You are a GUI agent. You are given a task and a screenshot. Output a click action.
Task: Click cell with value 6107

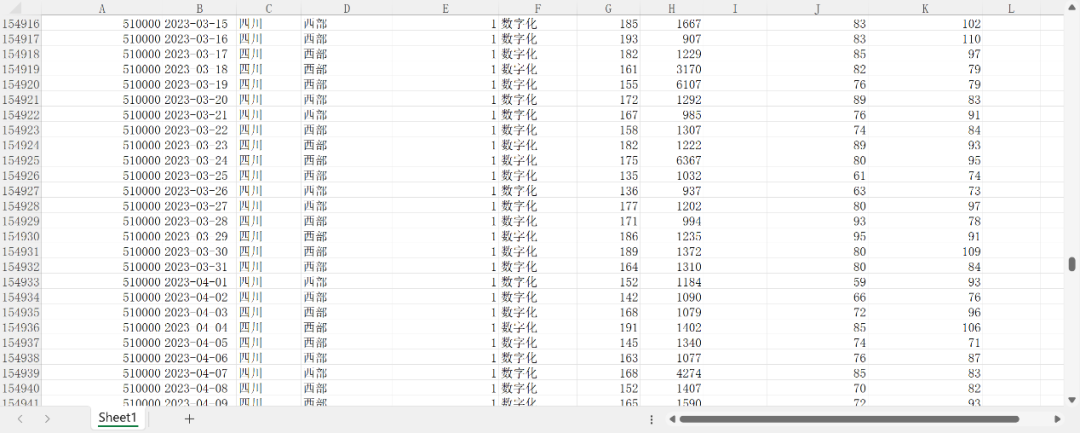pyautogui.click(x=672, y=84)
